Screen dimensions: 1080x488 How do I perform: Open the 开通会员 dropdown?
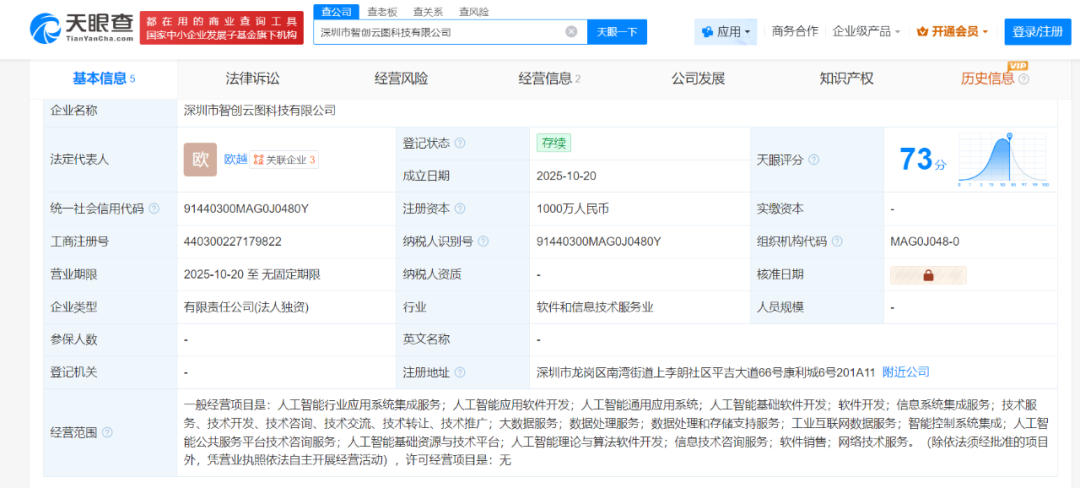click(x=952, y=32)
